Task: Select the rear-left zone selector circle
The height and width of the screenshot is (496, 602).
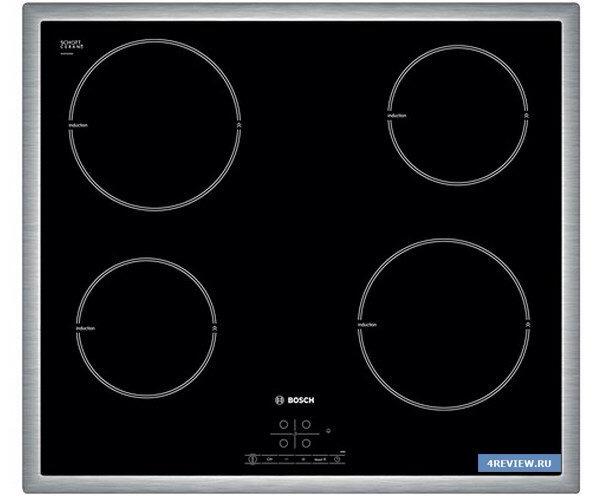Action: click(283, 423)
